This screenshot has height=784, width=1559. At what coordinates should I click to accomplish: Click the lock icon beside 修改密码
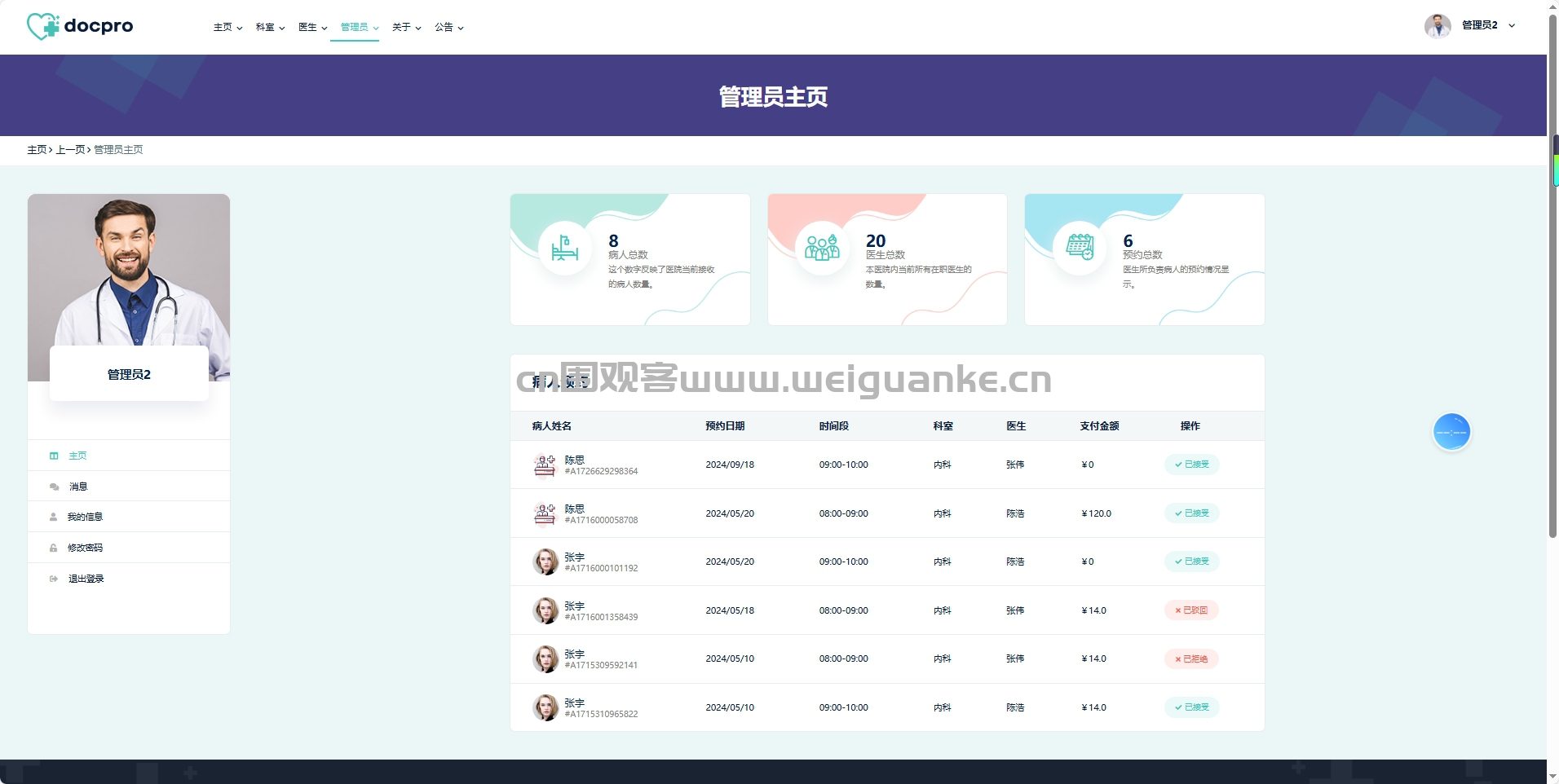click(x=54, y=548)
